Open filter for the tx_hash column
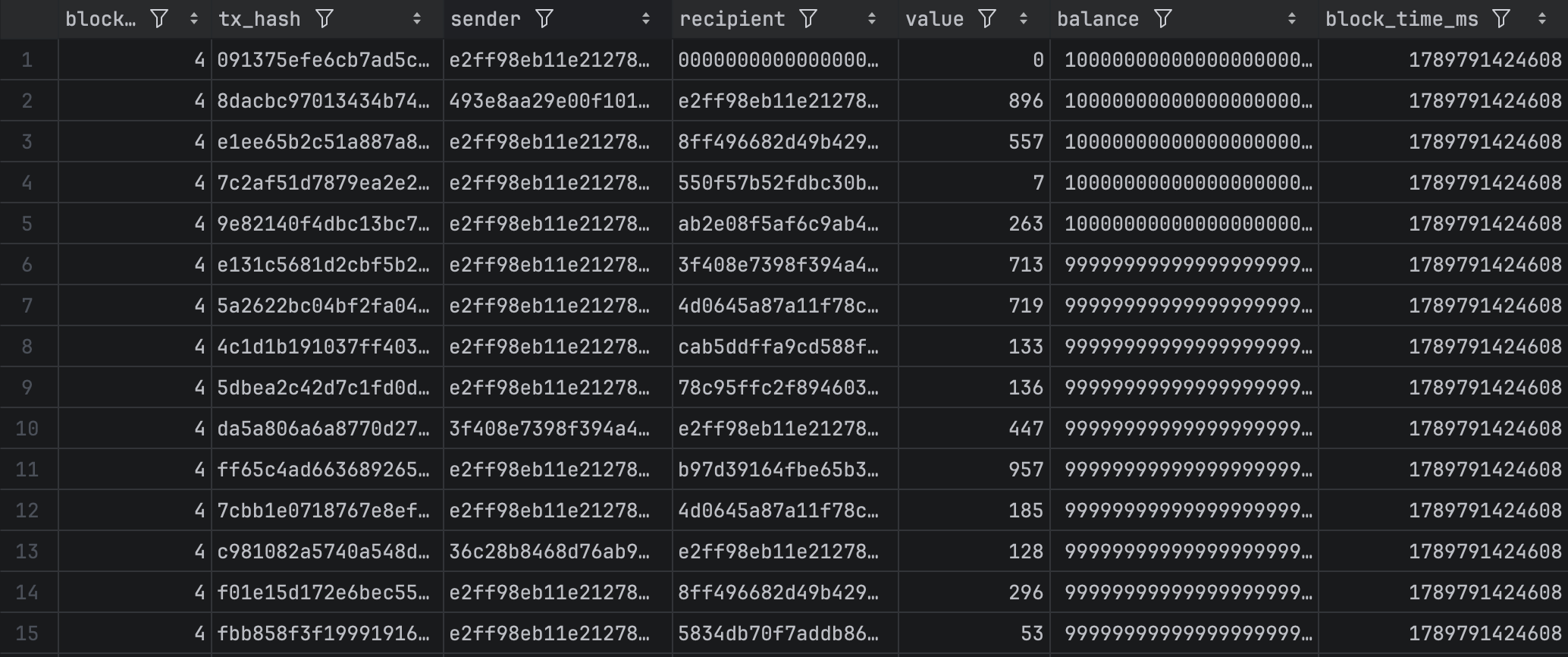 coord(325,19)
